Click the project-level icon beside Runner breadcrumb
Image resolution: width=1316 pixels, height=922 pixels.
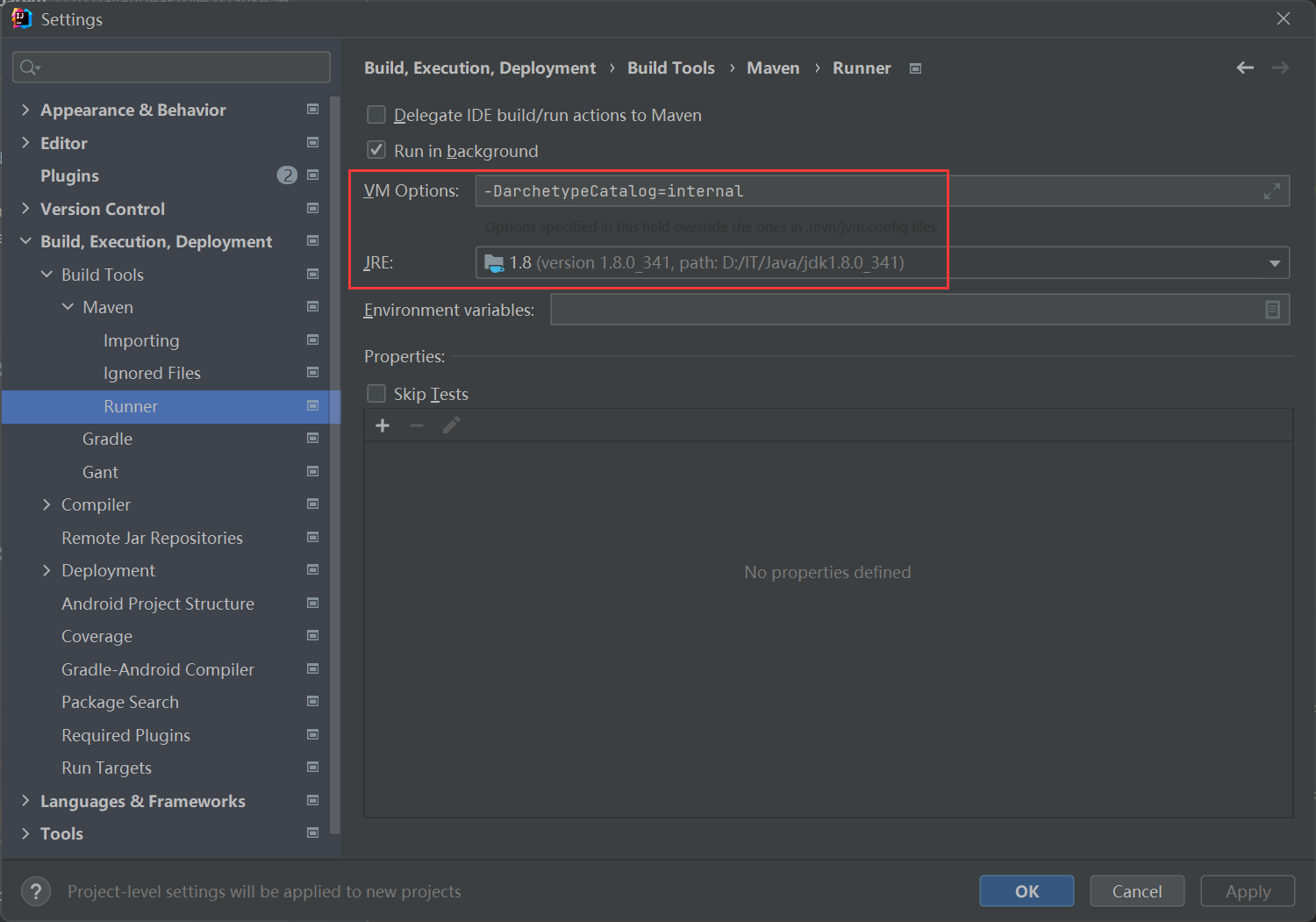click(915, 68)
